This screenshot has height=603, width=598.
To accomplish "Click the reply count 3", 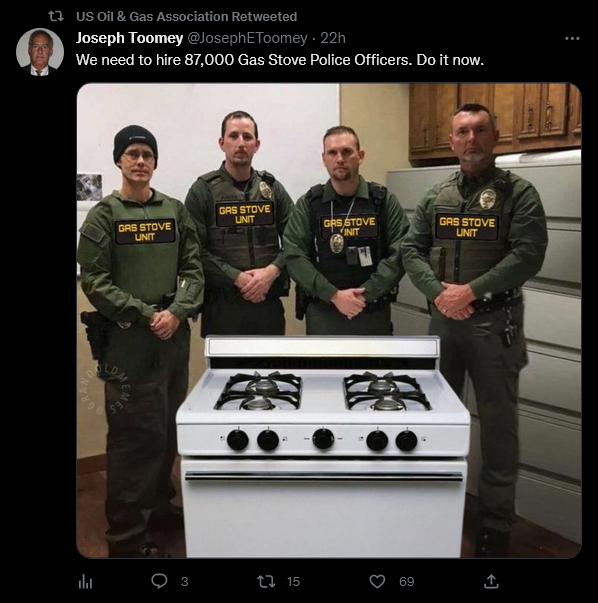I will (185, 581).
